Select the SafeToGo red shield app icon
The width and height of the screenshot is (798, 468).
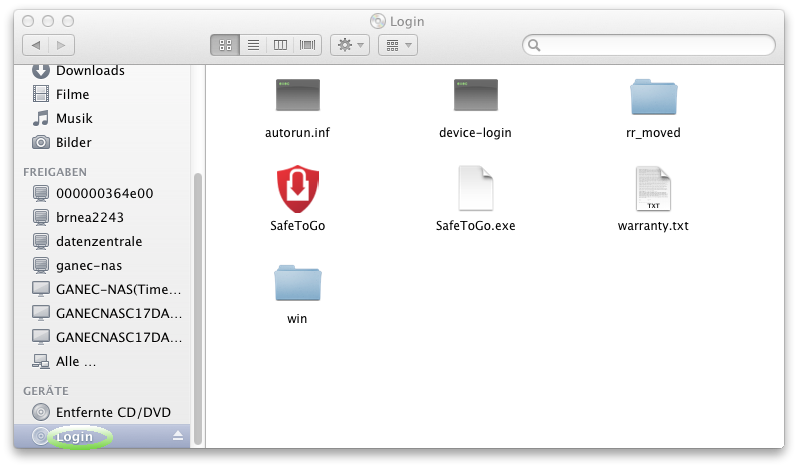click(x=298, y=189)
